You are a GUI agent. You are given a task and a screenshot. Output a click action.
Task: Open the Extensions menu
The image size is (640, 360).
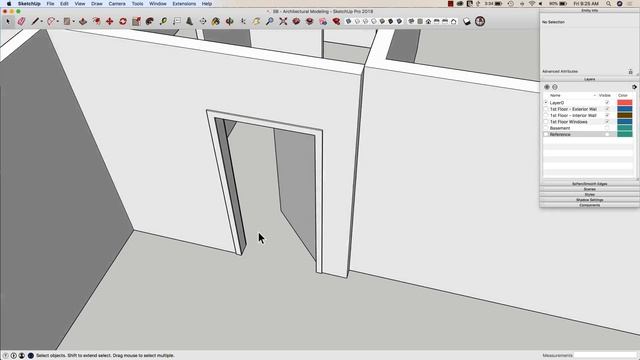pos(184,4)
